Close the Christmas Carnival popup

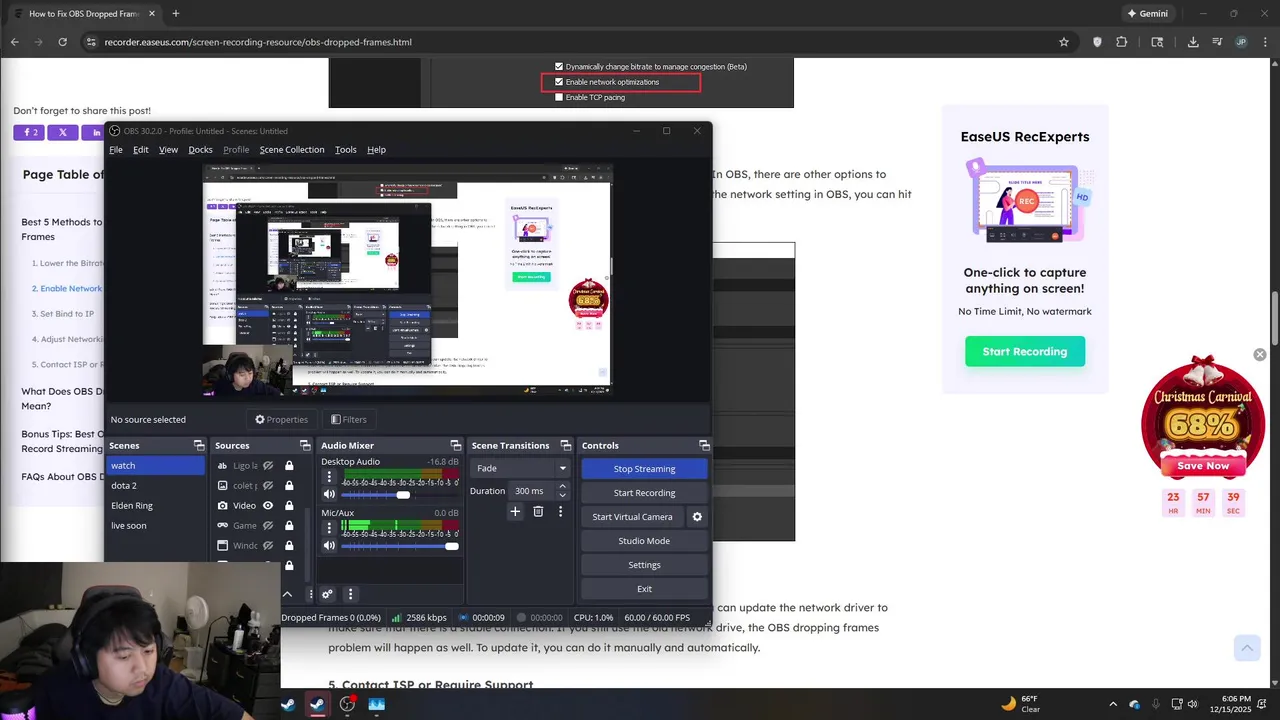(x=1260, y=355)
